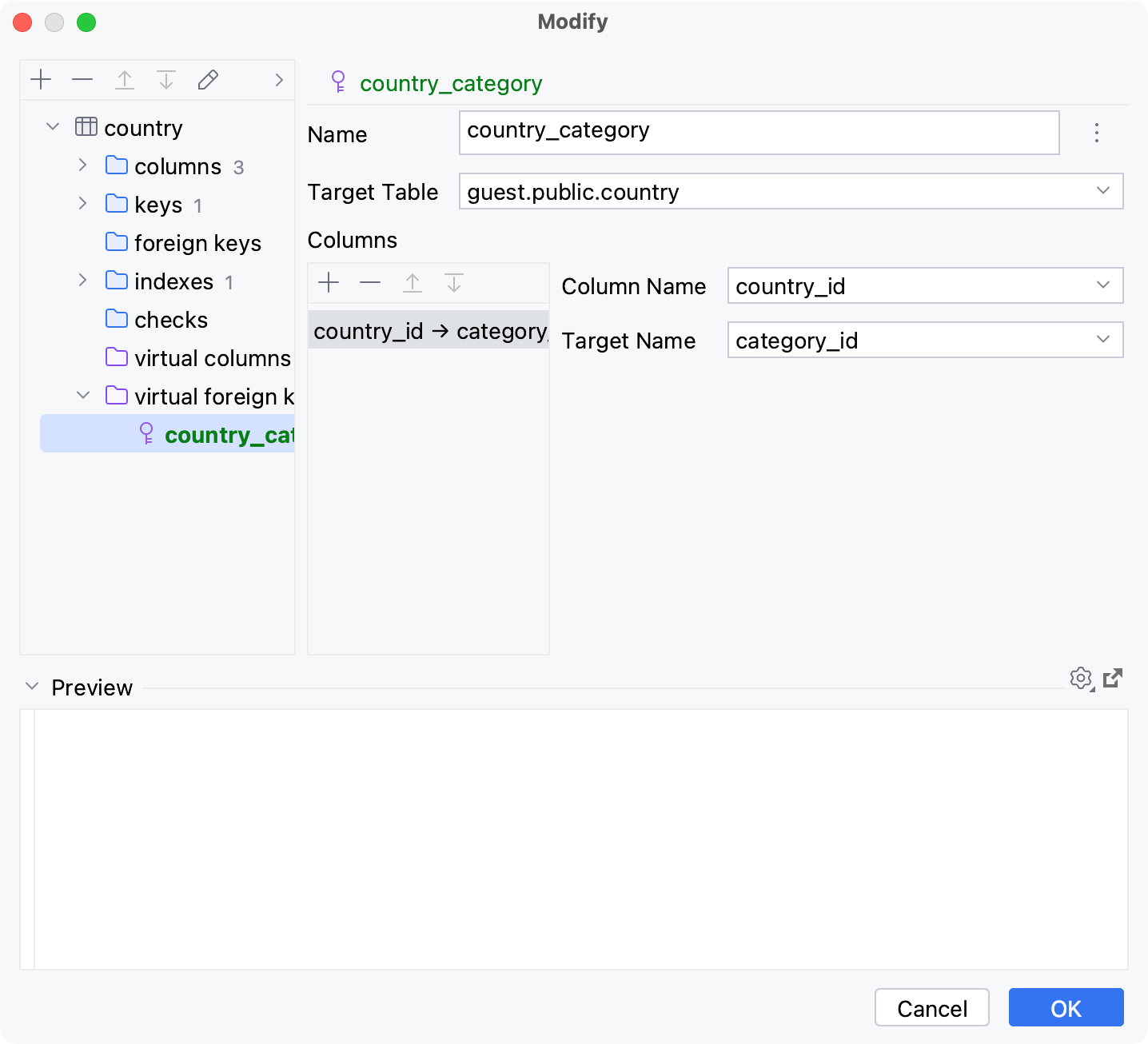Open the Target Name dropdown

pyautogui.click(x=1104, y=340)
